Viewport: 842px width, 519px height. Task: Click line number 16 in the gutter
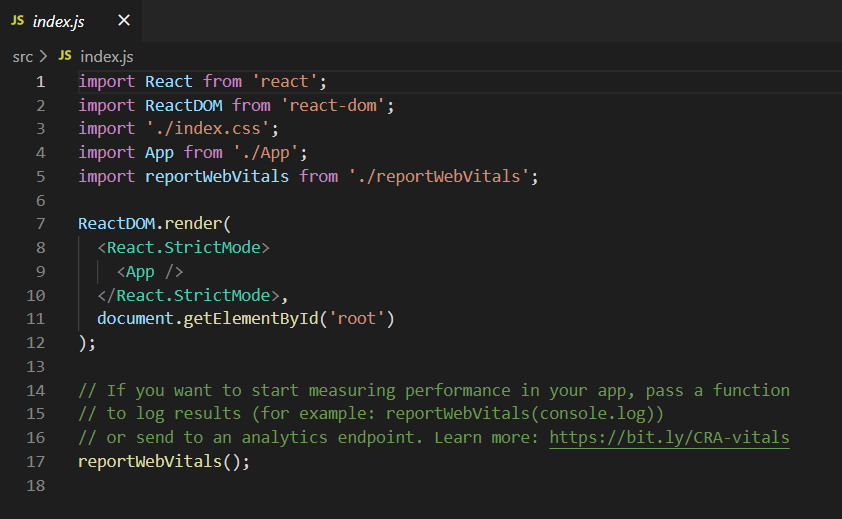point(35,437)
